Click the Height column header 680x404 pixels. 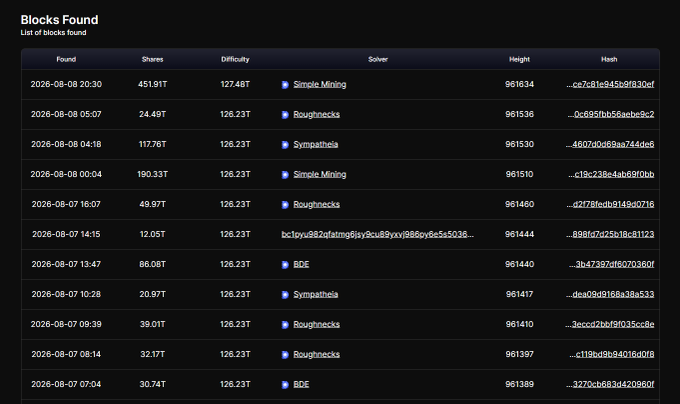pos(520,59)
